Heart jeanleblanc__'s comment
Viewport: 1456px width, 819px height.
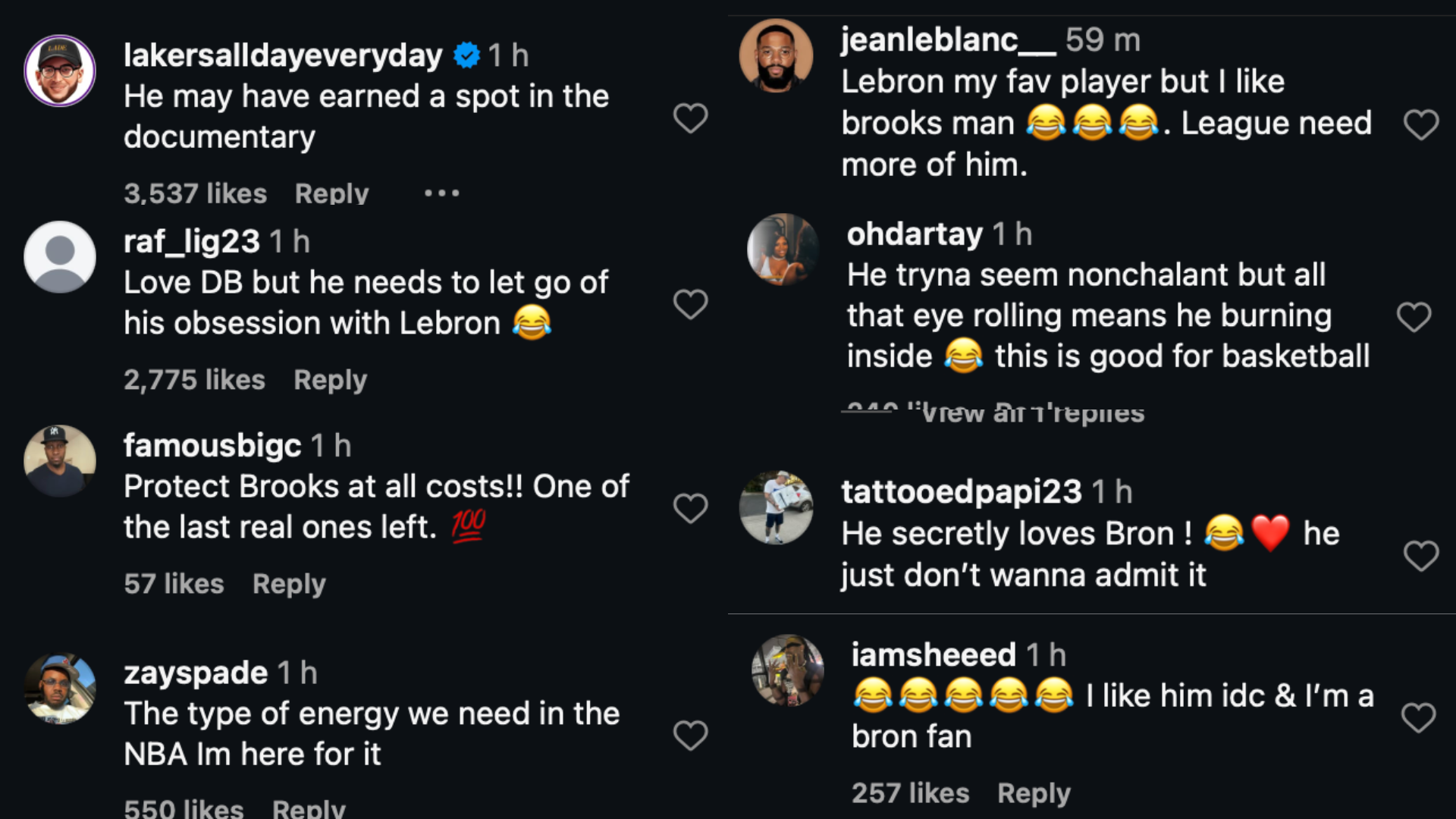tap(1420, 125)
